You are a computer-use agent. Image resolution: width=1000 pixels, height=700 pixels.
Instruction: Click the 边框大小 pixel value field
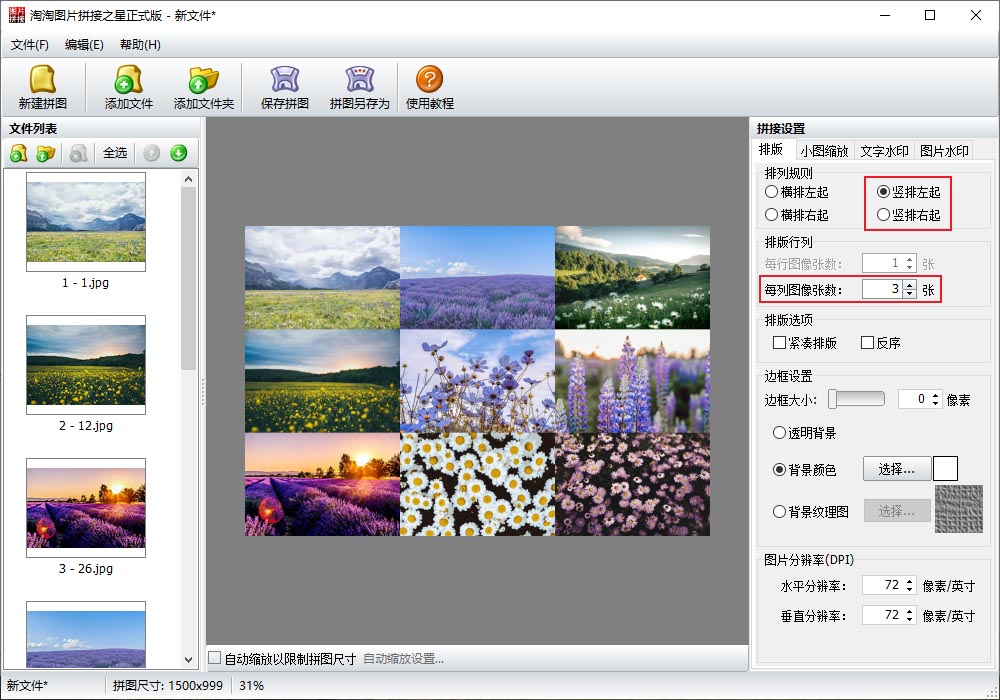[913, 400]
